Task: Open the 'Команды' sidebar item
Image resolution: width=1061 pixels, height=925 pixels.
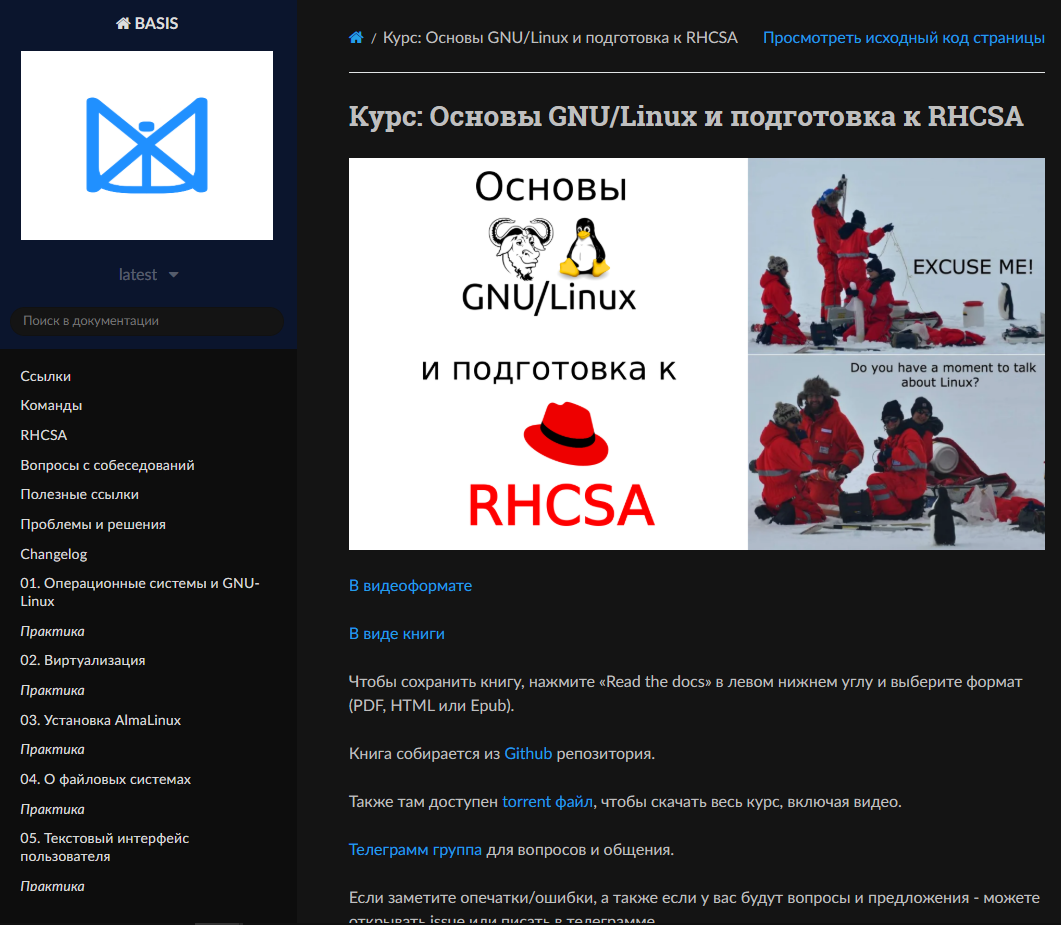Action: [51, 405]
